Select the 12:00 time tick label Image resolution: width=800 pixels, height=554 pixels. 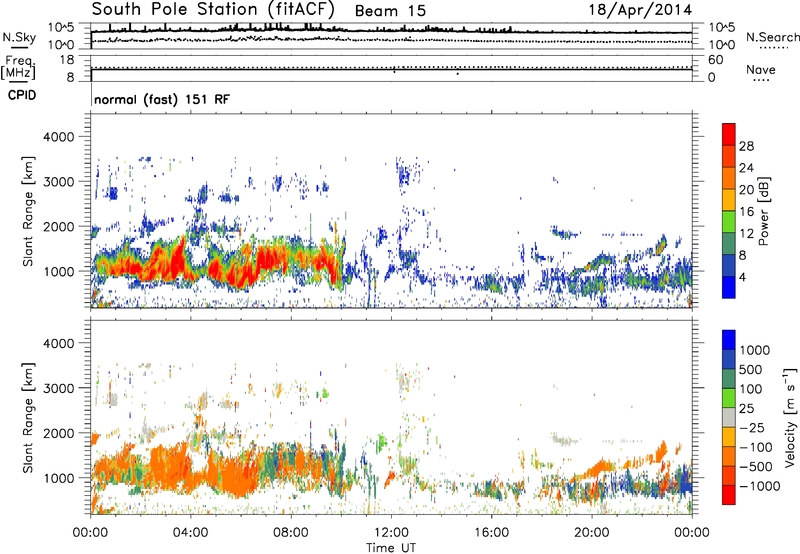(391, 533)
